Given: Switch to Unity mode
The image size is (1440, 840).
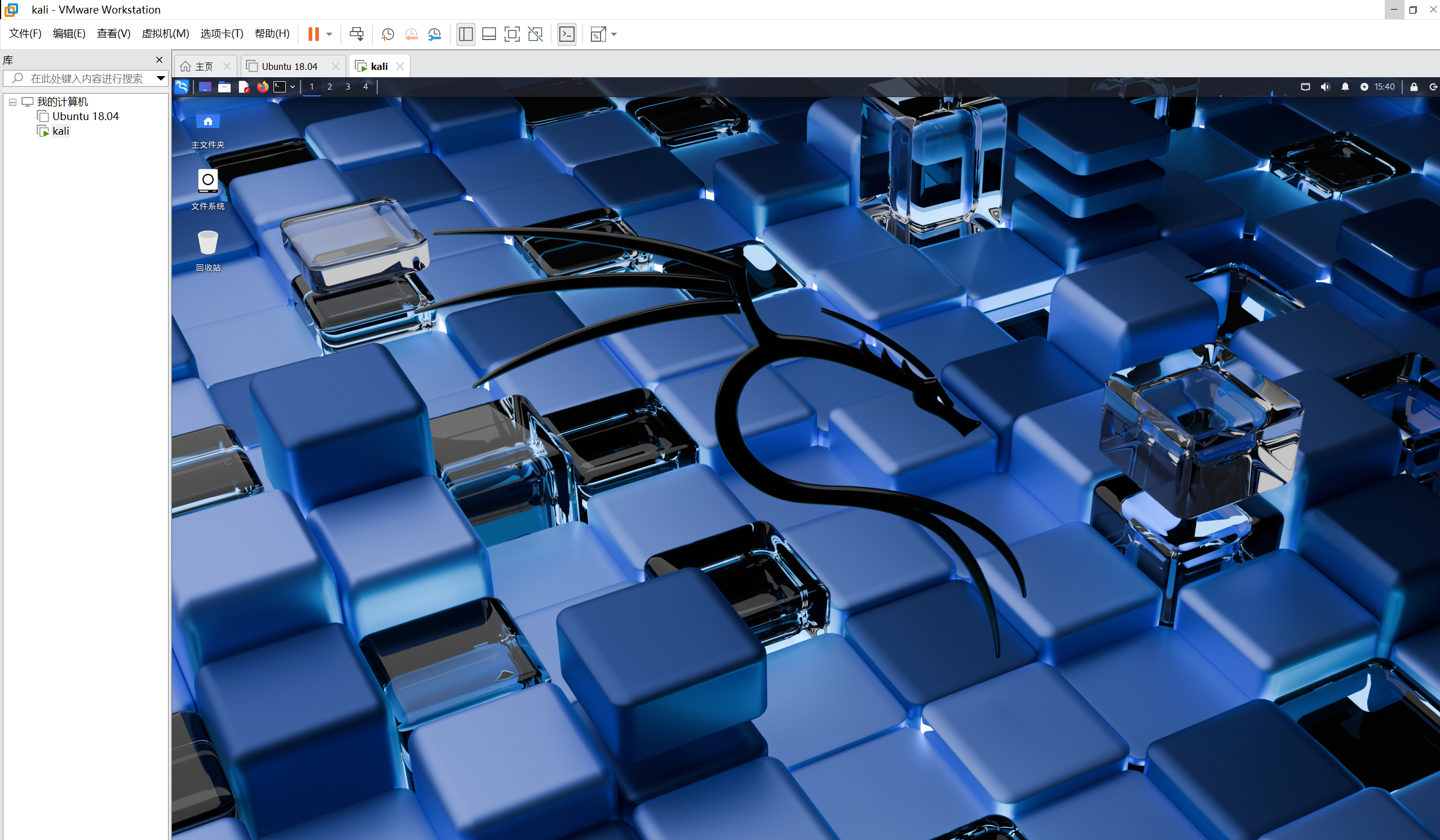Looking at the screenshot, I should pos(536,34).
